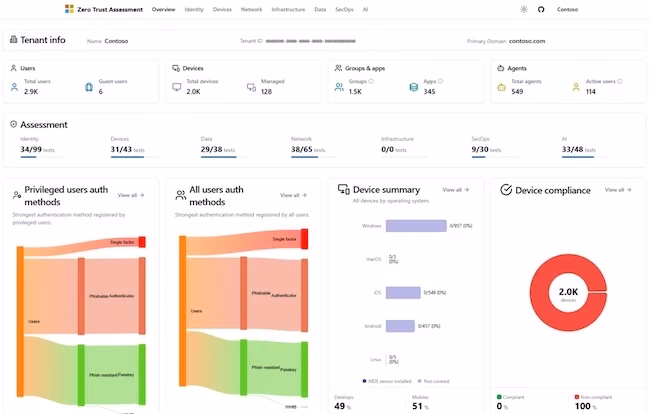
Task: Click the All users auth methods icon
Action: [x=180, y=195]
